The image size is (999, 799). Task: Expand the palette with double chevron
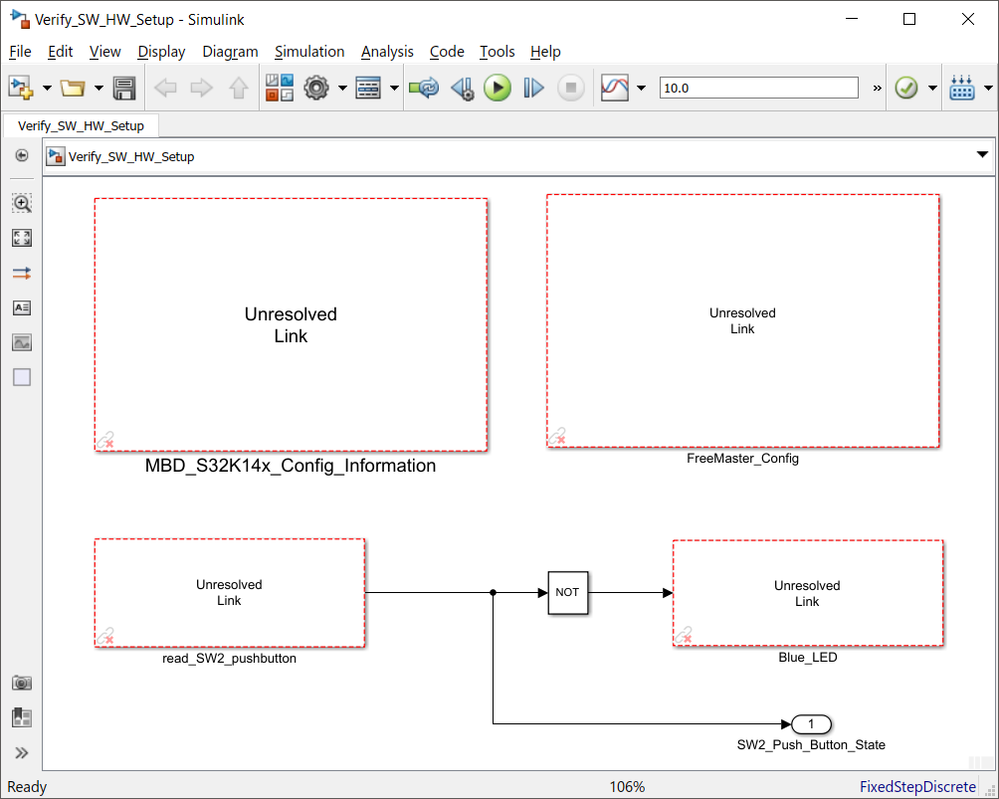pos(22,753)
